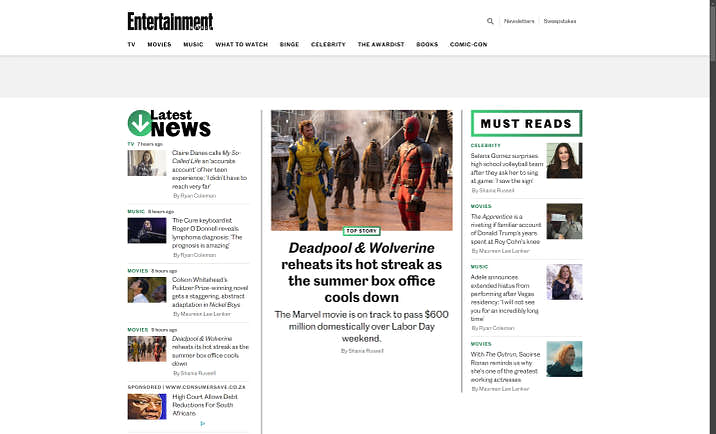Screen dimensions: 716x434
Task: Open the Books nav section
Action: 427,44
